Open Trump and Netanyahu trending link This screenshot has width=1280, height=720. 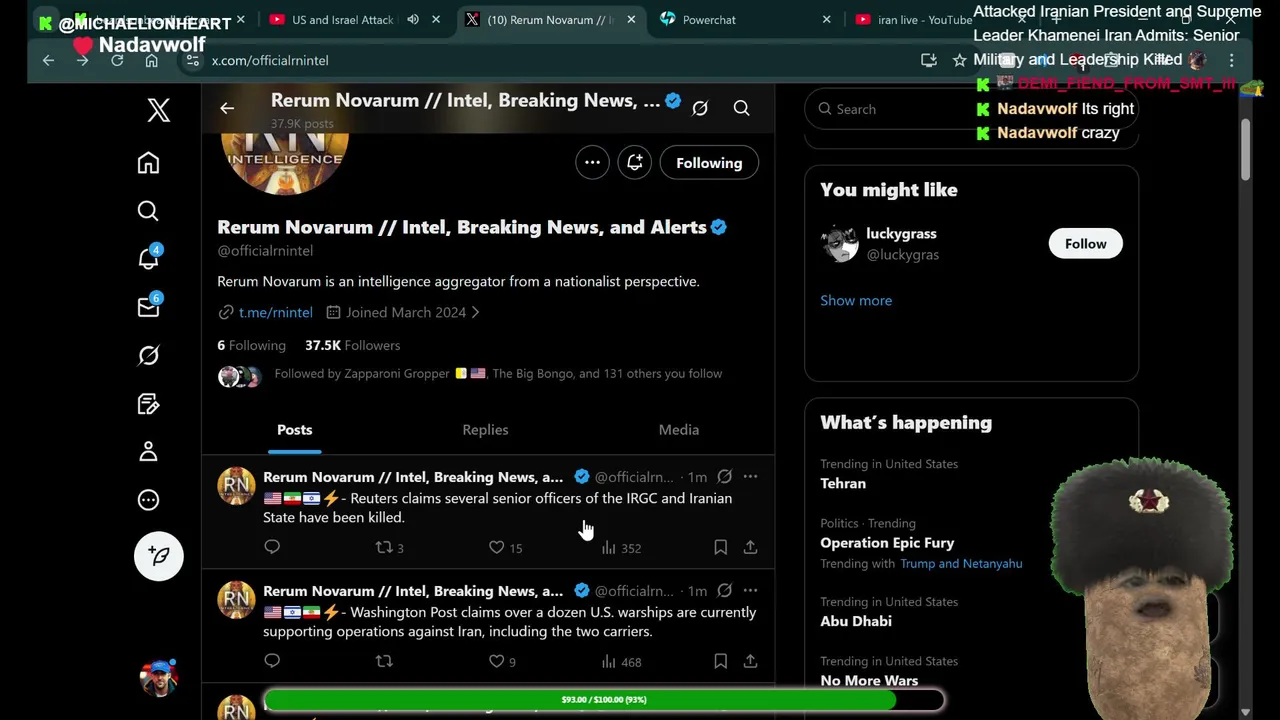point(961,564)
